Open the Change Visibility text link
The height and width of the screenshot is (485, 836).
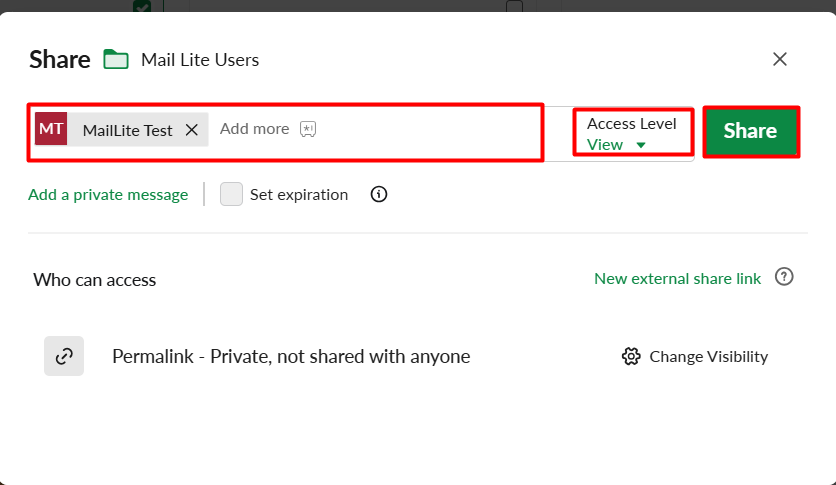click(708, 356)
